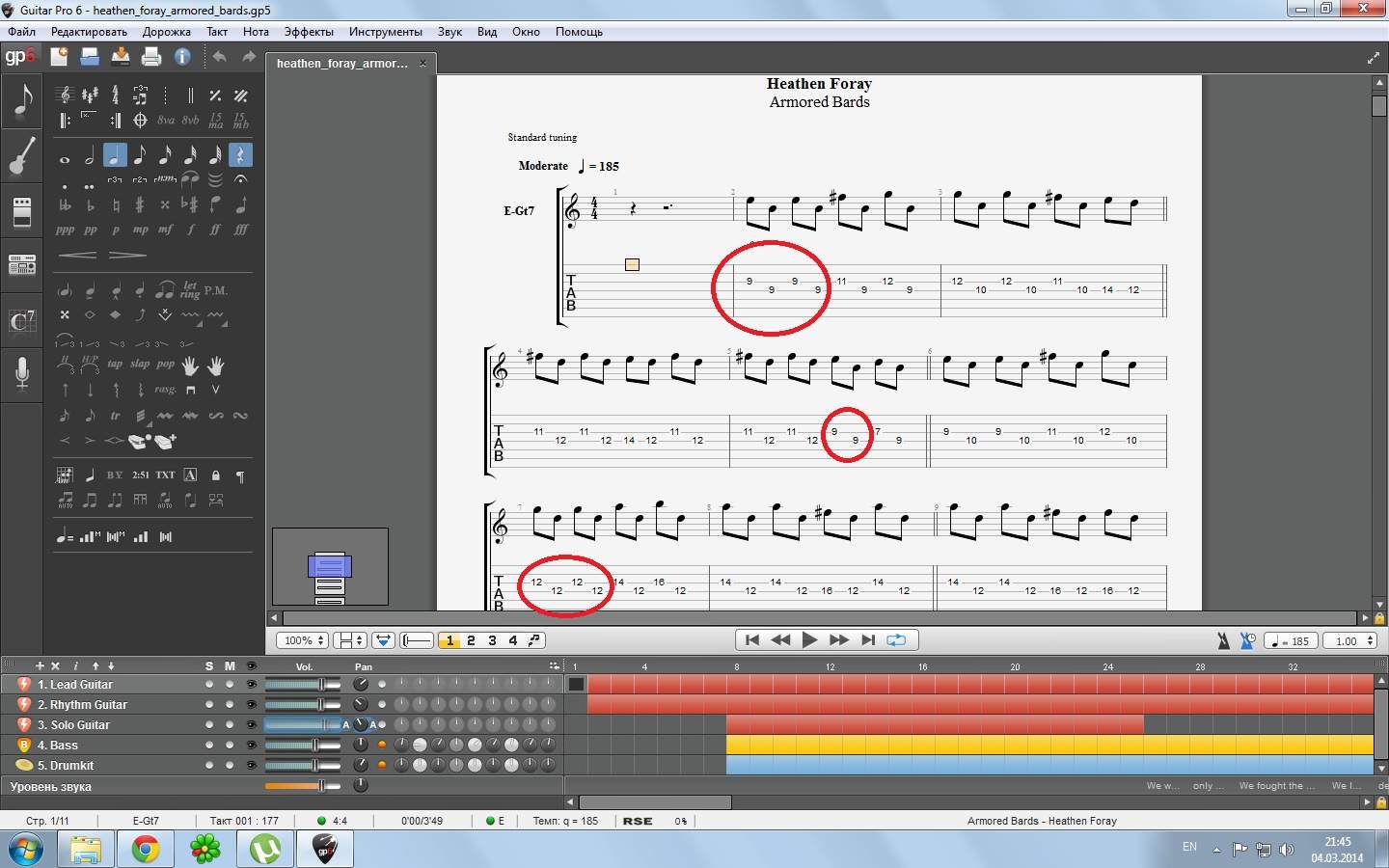
Task: Open Chrome from the Windows taskbar
Action: (x=146, y=849)
